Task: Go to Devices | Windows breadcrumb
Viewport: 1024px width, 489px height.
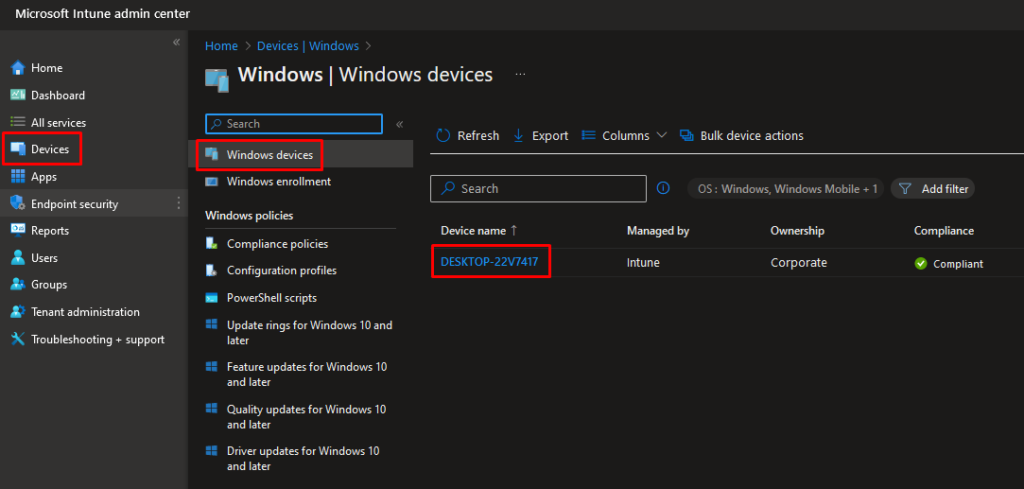Action: [308, 46]
